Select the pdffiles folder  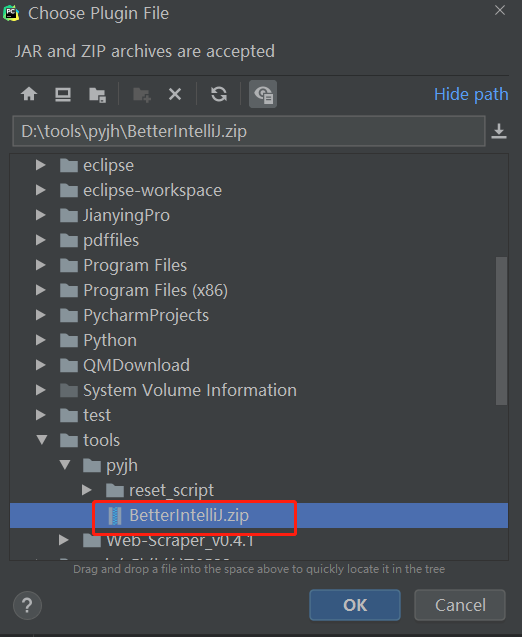point(111,240)
